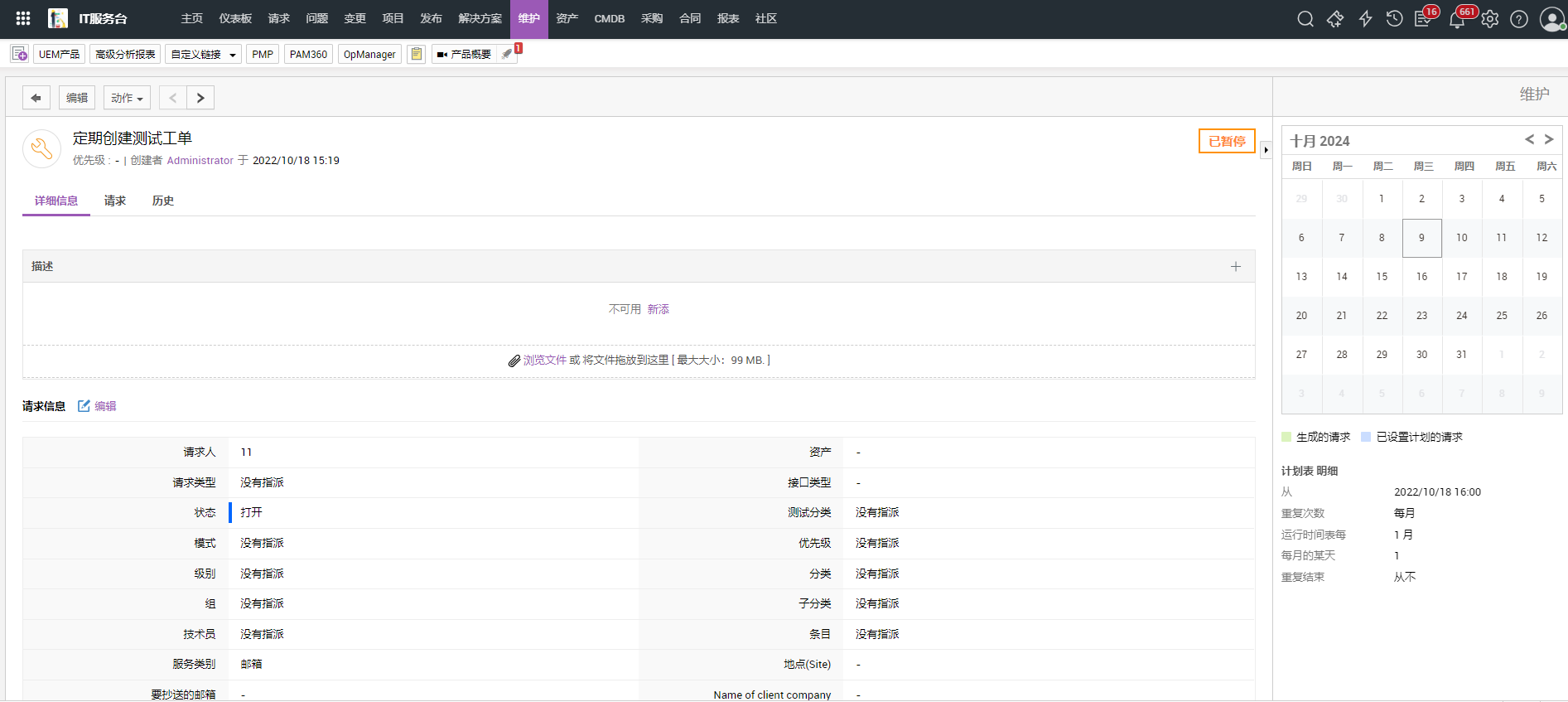The width and height of the screenshot is (1568, 702).
Task: Go to next month in calendar
Action: coord(1548,140)
